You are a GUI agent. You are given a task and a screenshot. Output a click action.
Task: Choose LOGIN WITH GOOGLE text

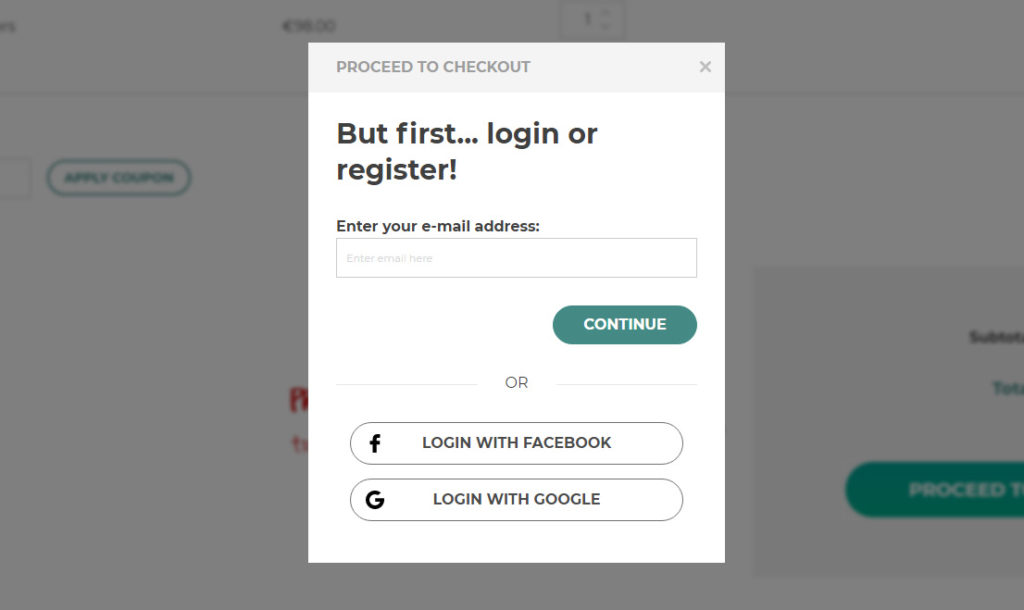tap(516, 500)
